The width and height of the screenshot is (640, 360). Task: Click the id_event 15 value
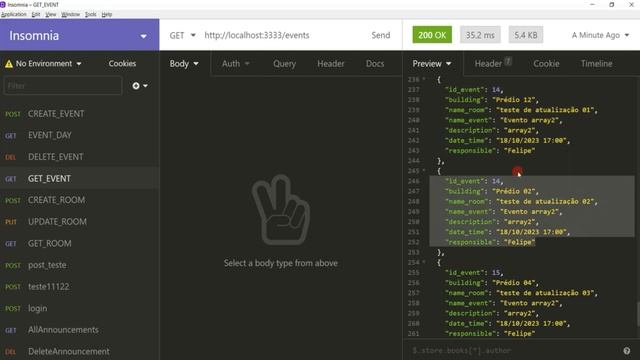[x=496, y=272]
